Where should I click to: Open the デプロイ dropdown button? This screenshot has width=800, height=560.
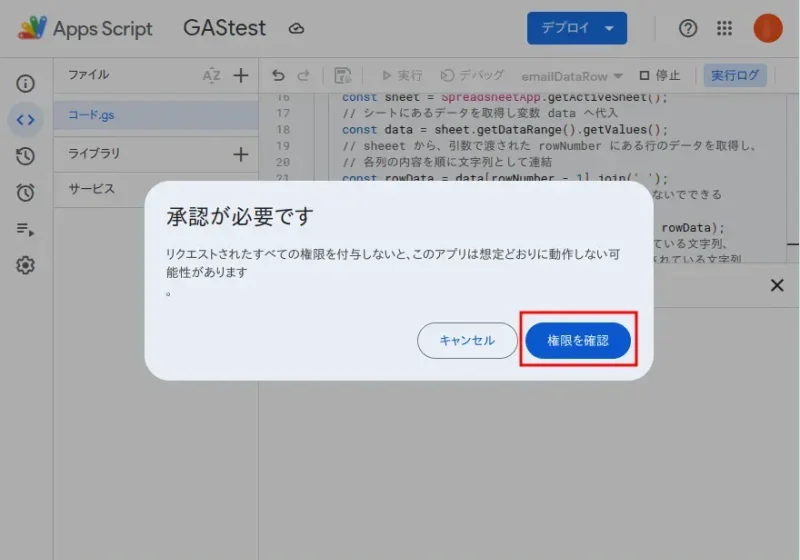(577, 28)
